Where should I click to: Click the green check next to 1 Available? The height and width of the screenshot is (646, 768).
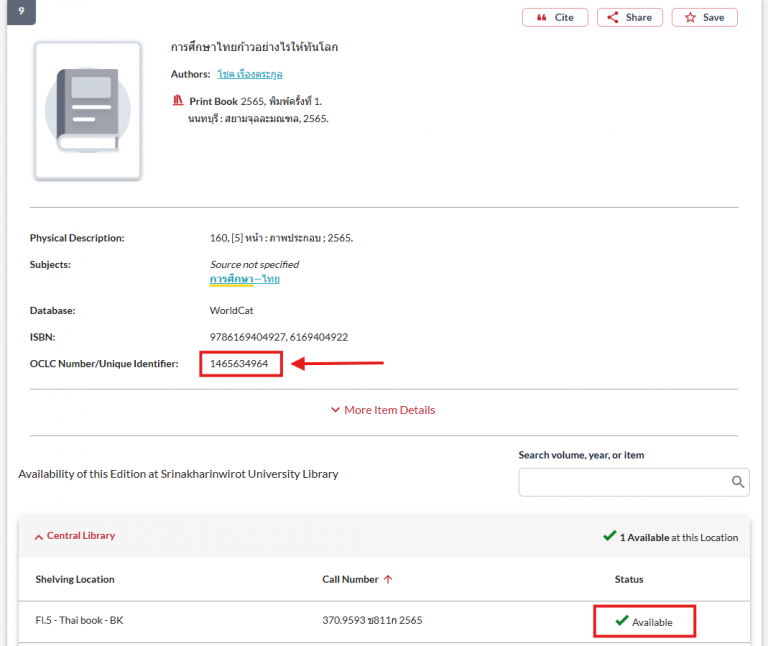click(609, 536)
